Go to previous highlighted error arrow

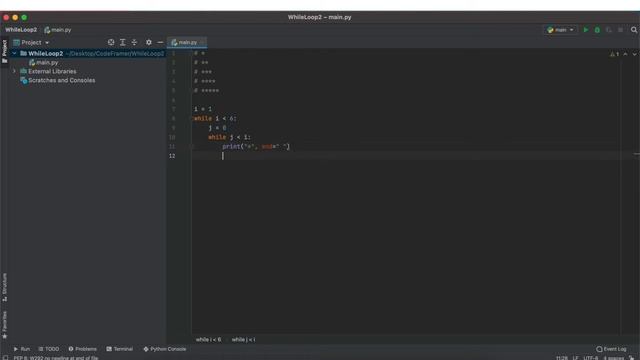pos(625,54)
